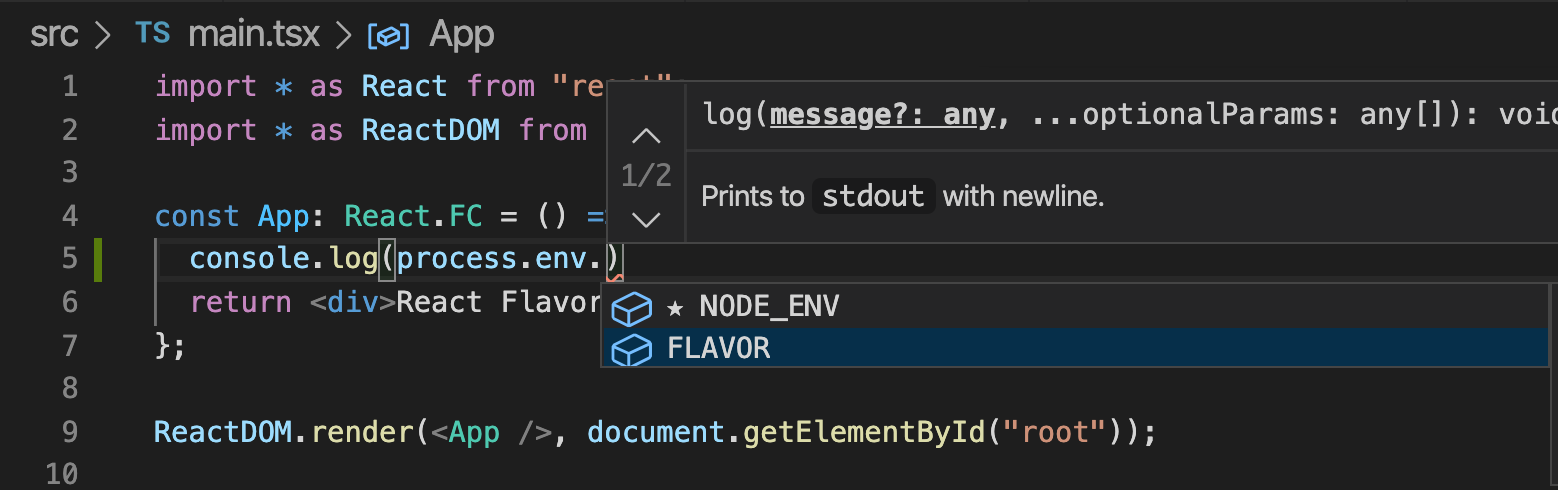Select the NODE_ENV cube icon suggestion
Viewport: 1558px width, 490px height.
[631, 307]
